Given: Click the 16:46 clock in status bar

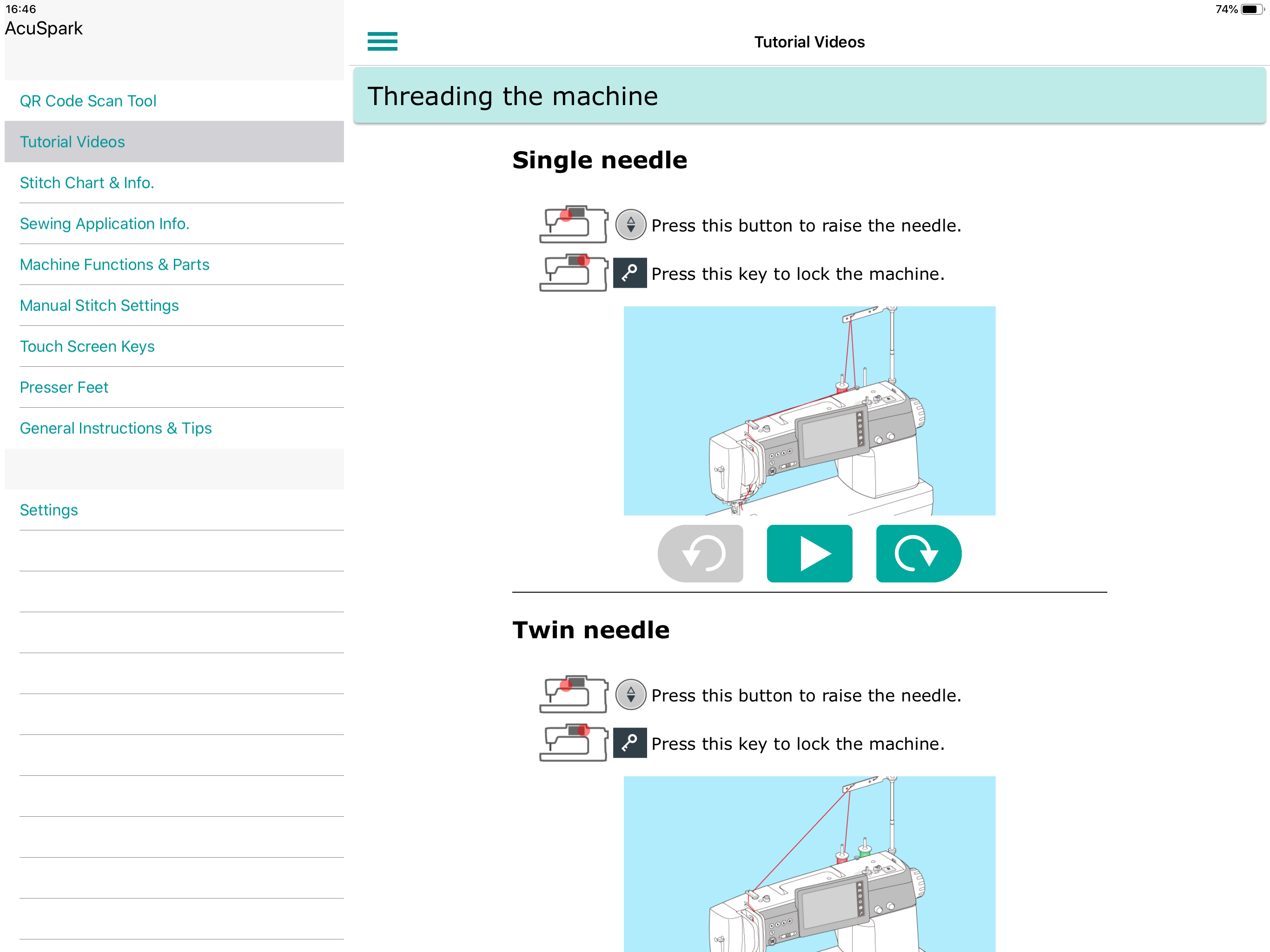Looking at the screenshot, I should pyautogui.click(x=20, y=9).
